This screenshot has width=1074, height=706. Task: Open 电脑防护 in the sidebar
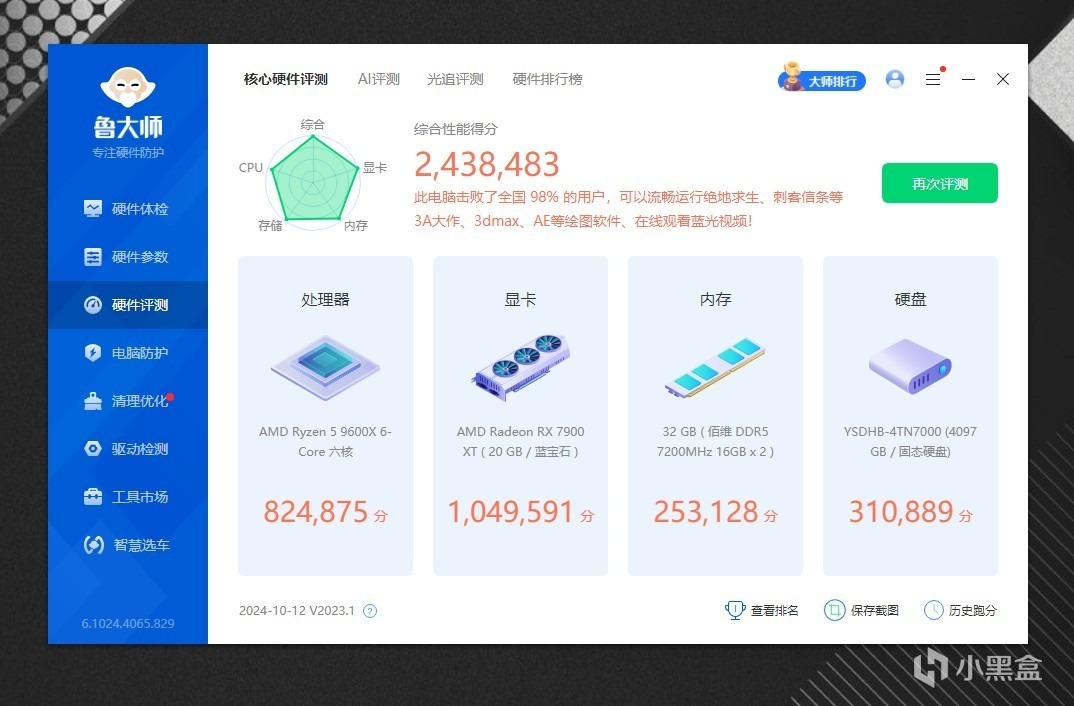127,353
